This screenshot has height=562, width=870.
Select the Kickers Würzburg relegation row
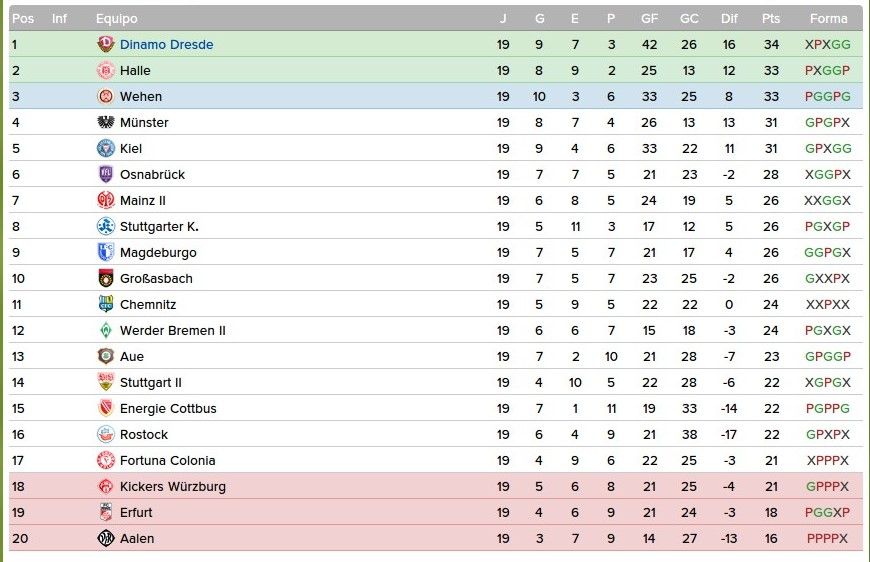(436, 486)
